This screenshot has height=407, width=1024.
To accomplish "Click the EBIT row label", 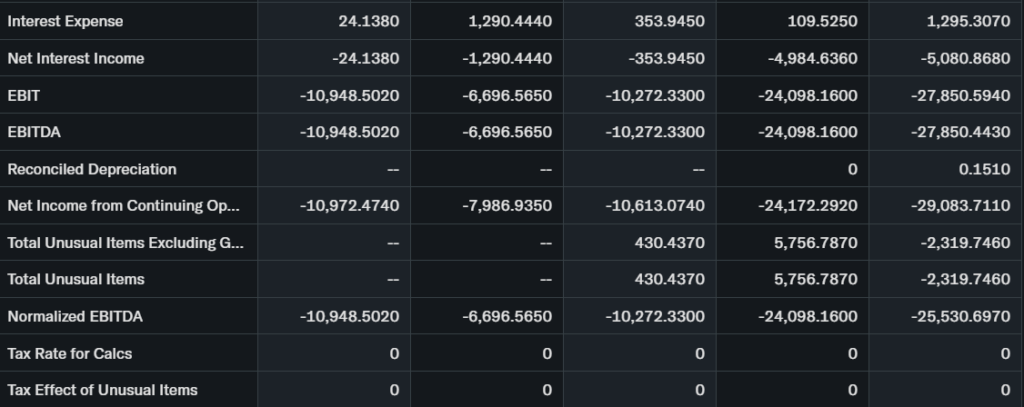I will coord(23,95).
